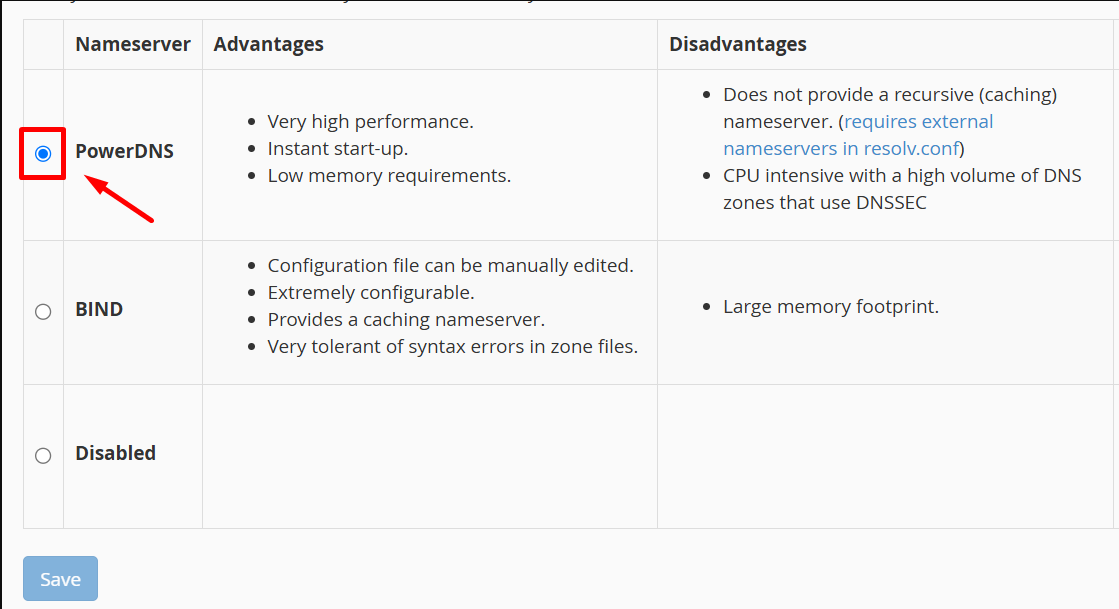Screen dimensions: 1119x609
Task: Choose the BIND nameserver radio button
Action: 43,311
